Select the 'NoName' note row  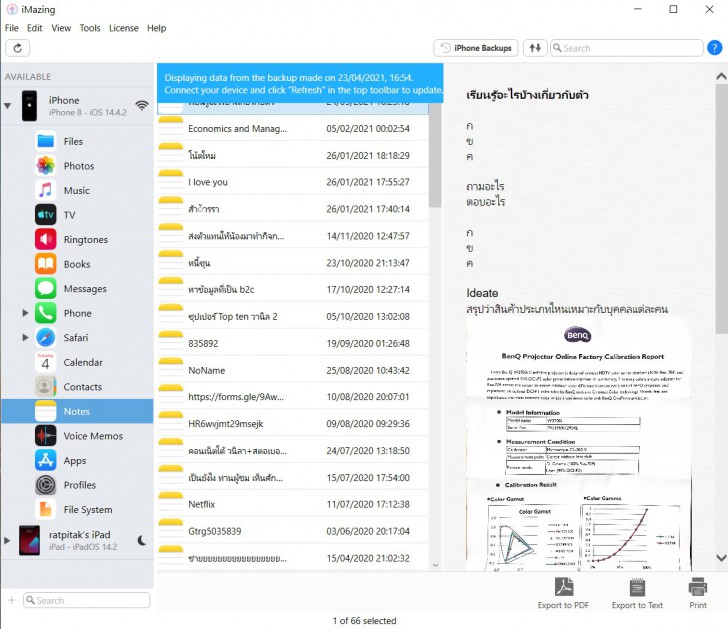click(292, 370)
